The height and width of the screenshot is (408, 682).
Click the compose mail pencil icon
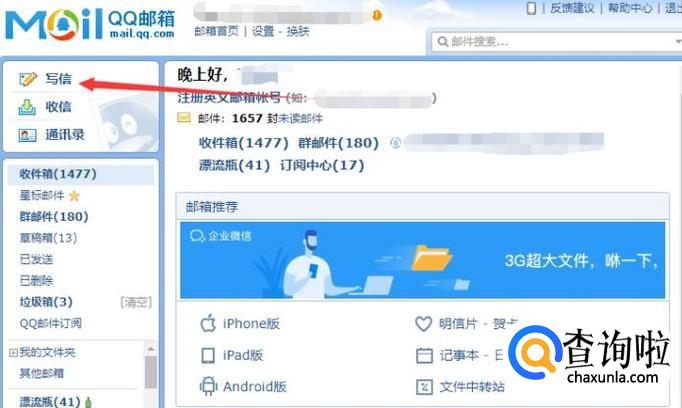[28, 79]
